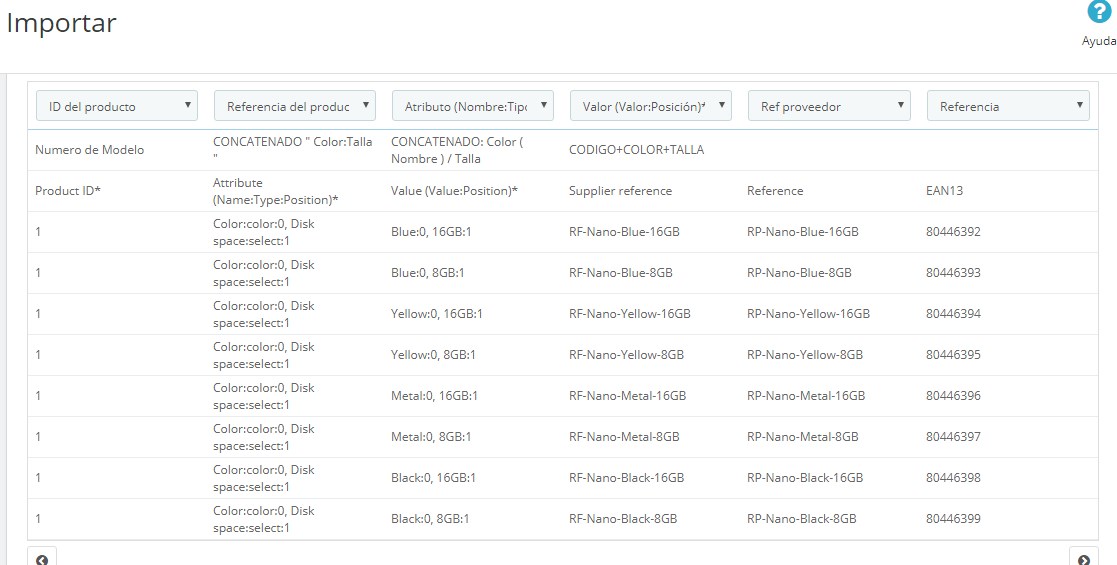
Task: Open the "Atributo (Nombre:Tipo)" dropdown
Action: pyautogui.click(x=473, y=106)
